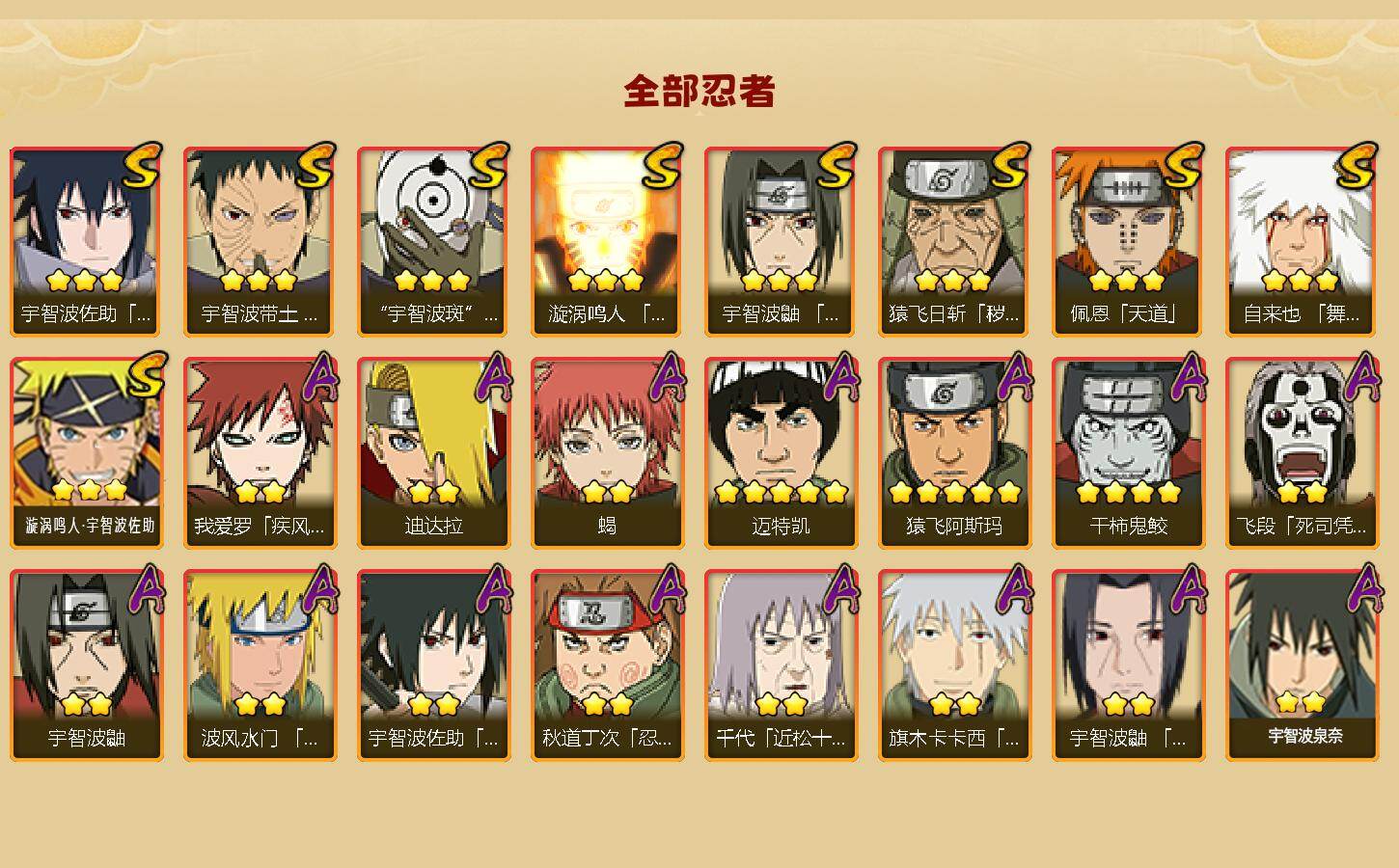Image resolution: width=1399 pixels, height=868 pixels.
Task: Choose the 蝎 ninja card
Action: 607,453
